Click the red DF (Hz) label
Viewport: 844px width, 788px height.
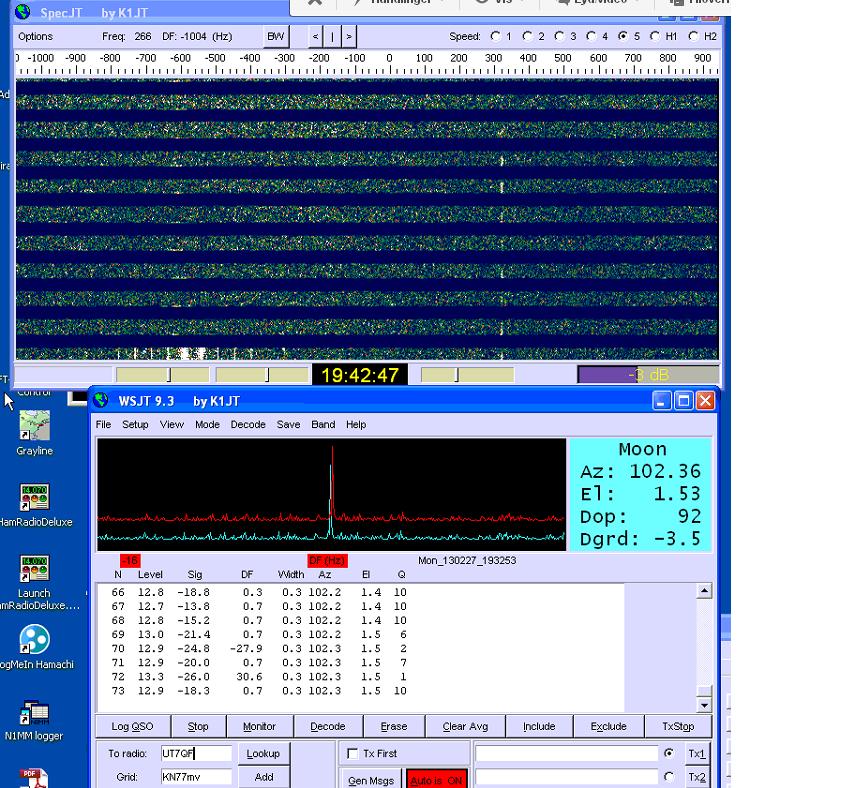point(327,560)
